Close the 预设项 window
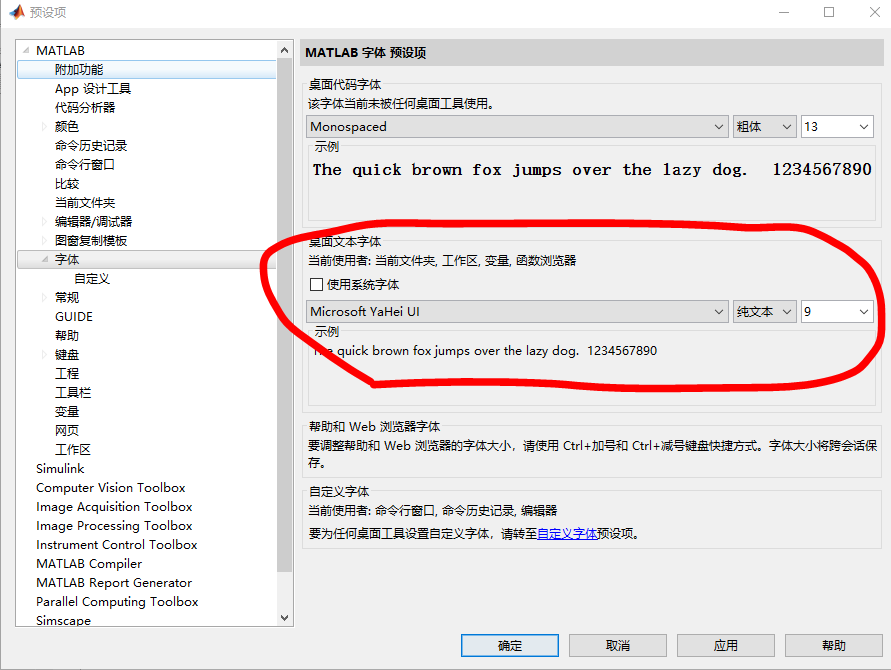Viewport: 891px width, 670px height. 875,12
